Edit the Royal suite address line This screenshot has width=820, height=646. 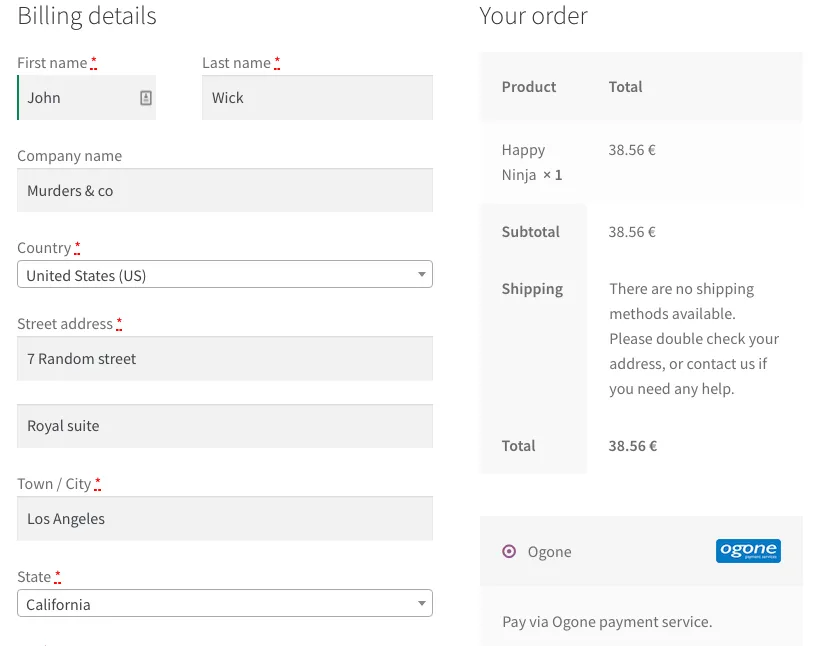(x=225, y=426)
